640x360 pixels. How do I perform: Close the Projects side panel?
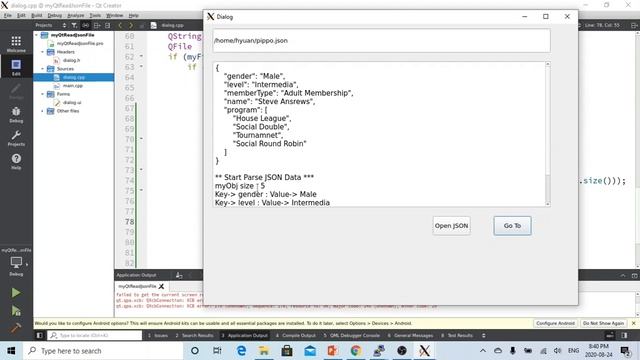pos(107,25)
